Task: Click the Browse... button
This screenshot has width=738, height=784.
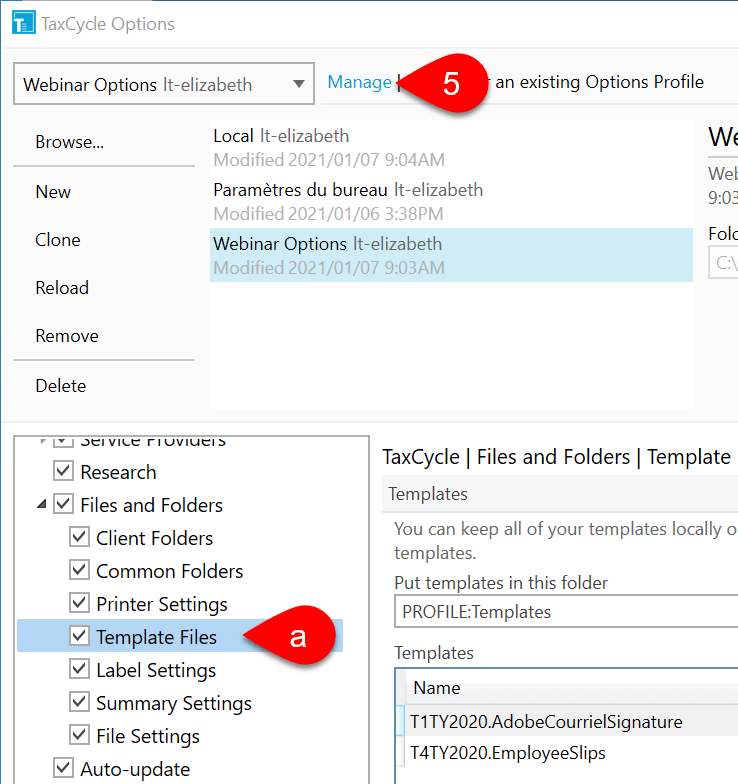Action: [x=70, y=142]
